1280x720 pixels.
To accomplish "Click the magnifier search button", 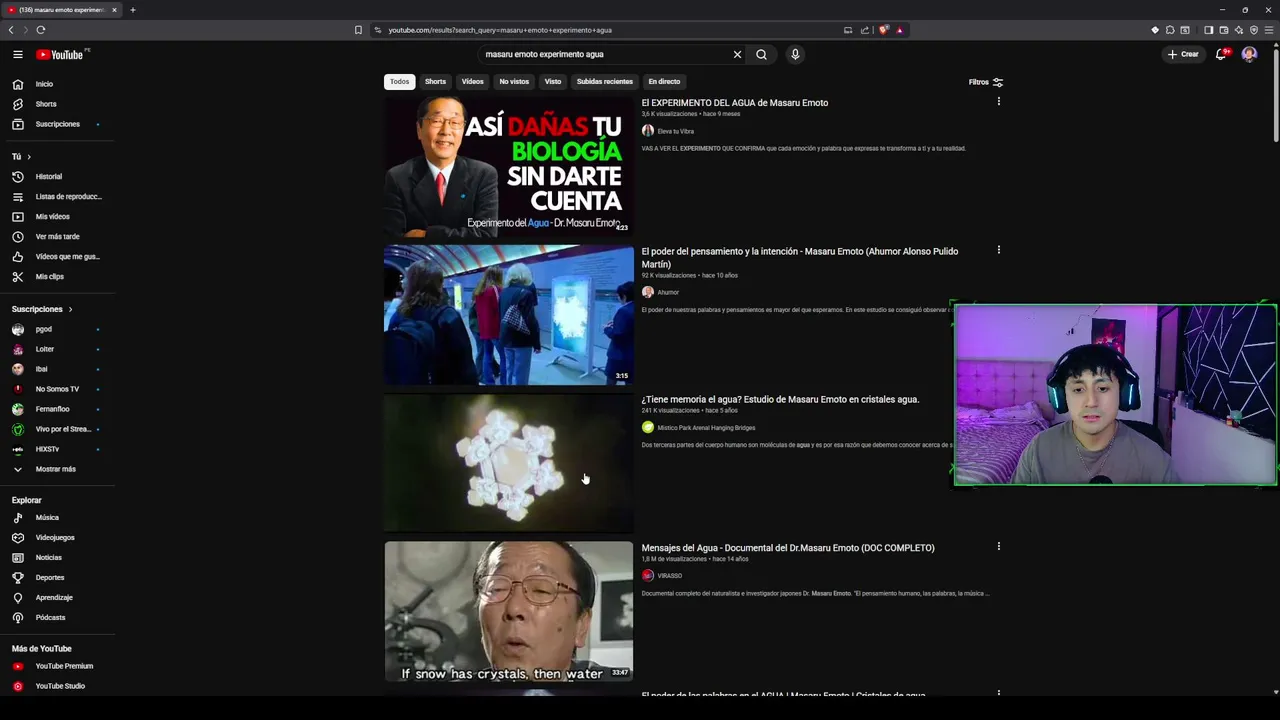I will (761, 54).
